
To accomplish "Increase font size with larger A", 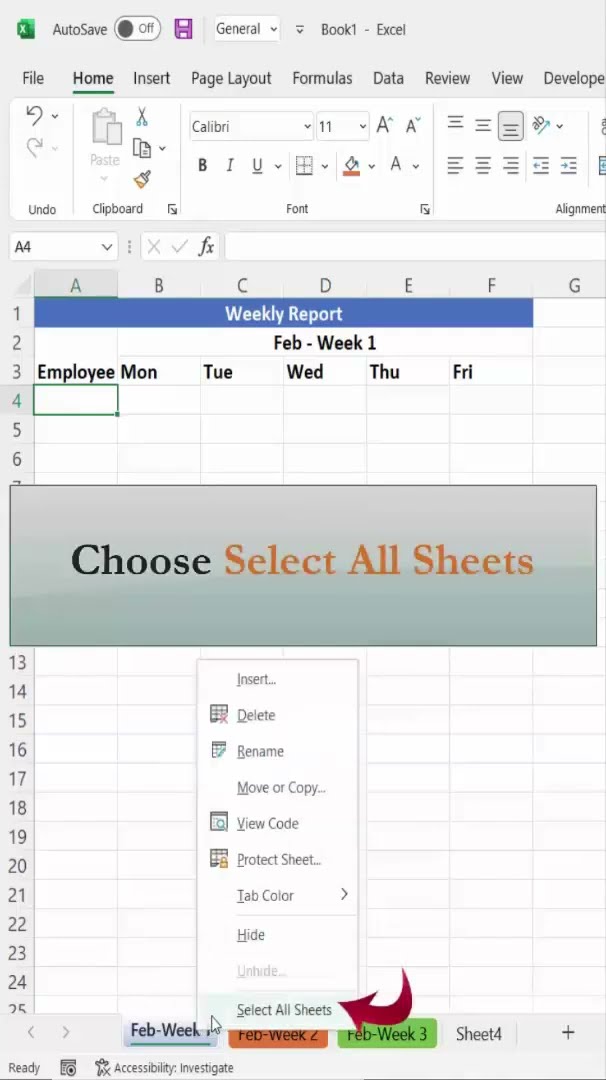I will [x=384, y=126].
